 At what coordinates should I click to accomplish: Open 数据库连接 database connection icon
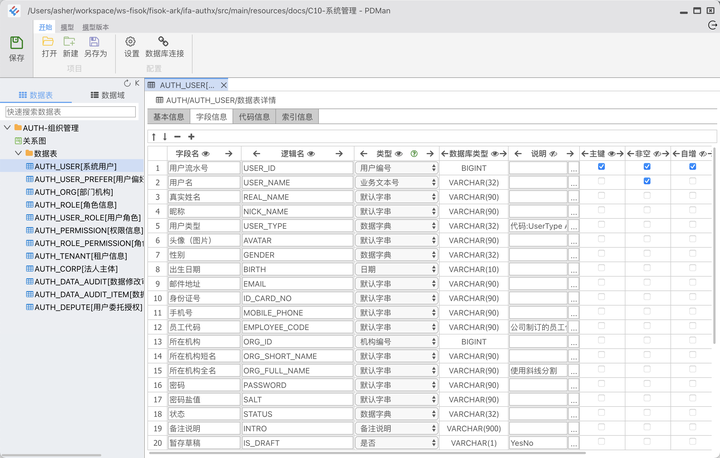[x=163, y=42]
